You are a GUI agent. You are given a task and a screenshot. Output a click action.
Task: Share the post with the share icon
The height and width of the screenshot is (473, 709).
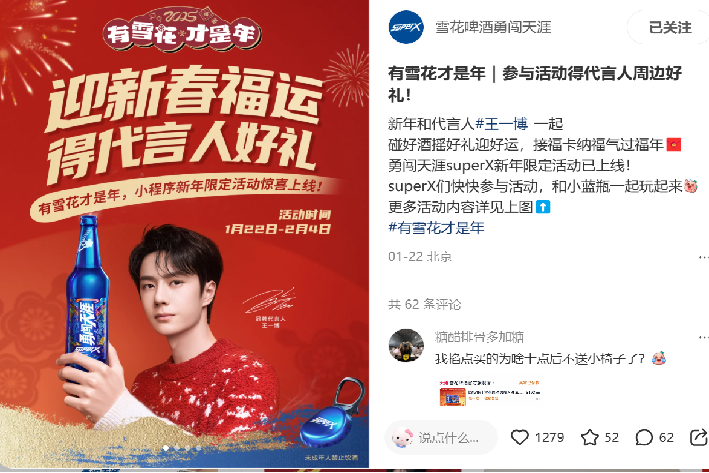point(699,437)
